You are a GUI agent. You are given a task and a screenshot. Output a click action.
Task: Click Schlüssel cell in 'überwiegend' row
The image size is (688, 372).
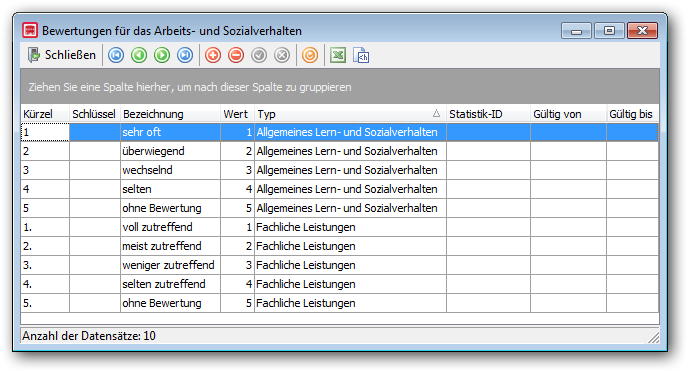click(95, 151)
